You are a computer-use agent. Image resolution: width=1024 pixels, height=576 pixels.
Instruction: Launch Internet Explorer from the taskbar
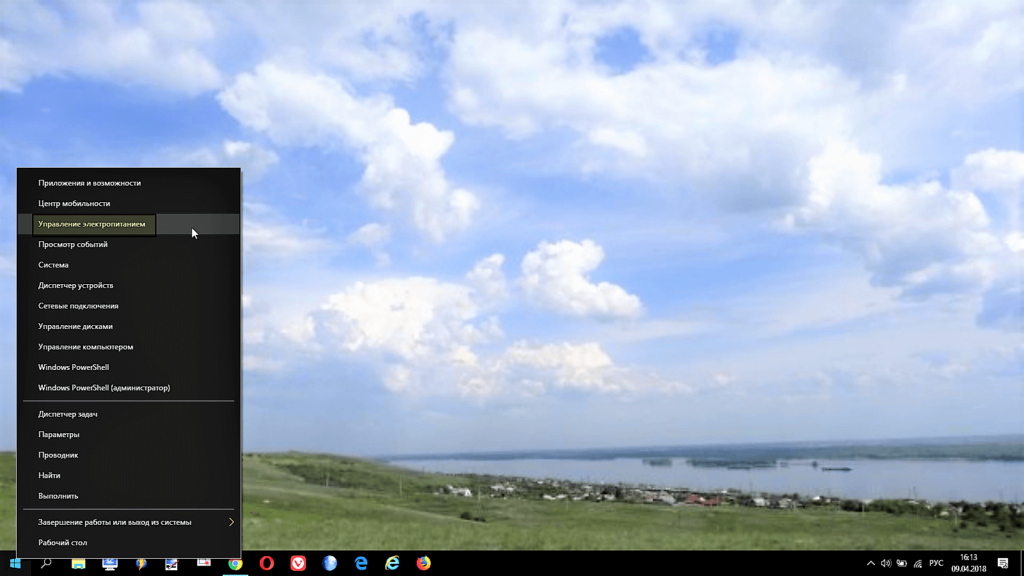pos(393,564)
